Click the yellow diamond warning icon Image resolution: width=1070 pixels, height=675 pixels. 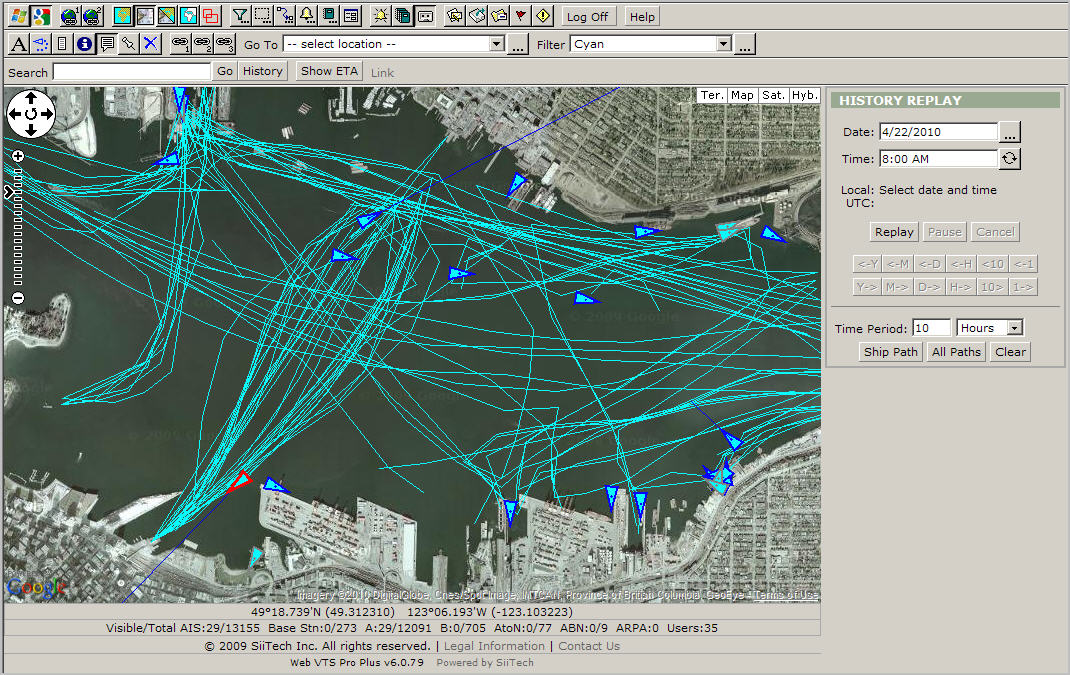click(543, 16)
